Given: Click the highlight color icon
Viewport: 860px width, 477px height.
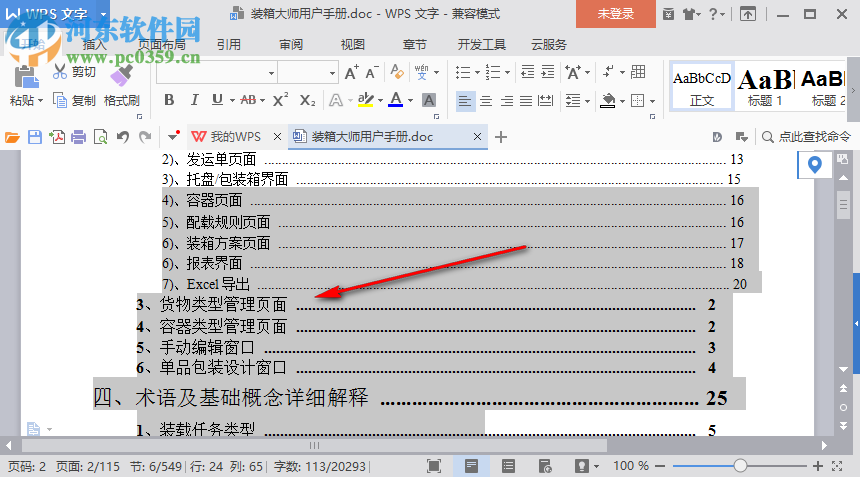Looking at the screenshot, I should pos(365,99).
